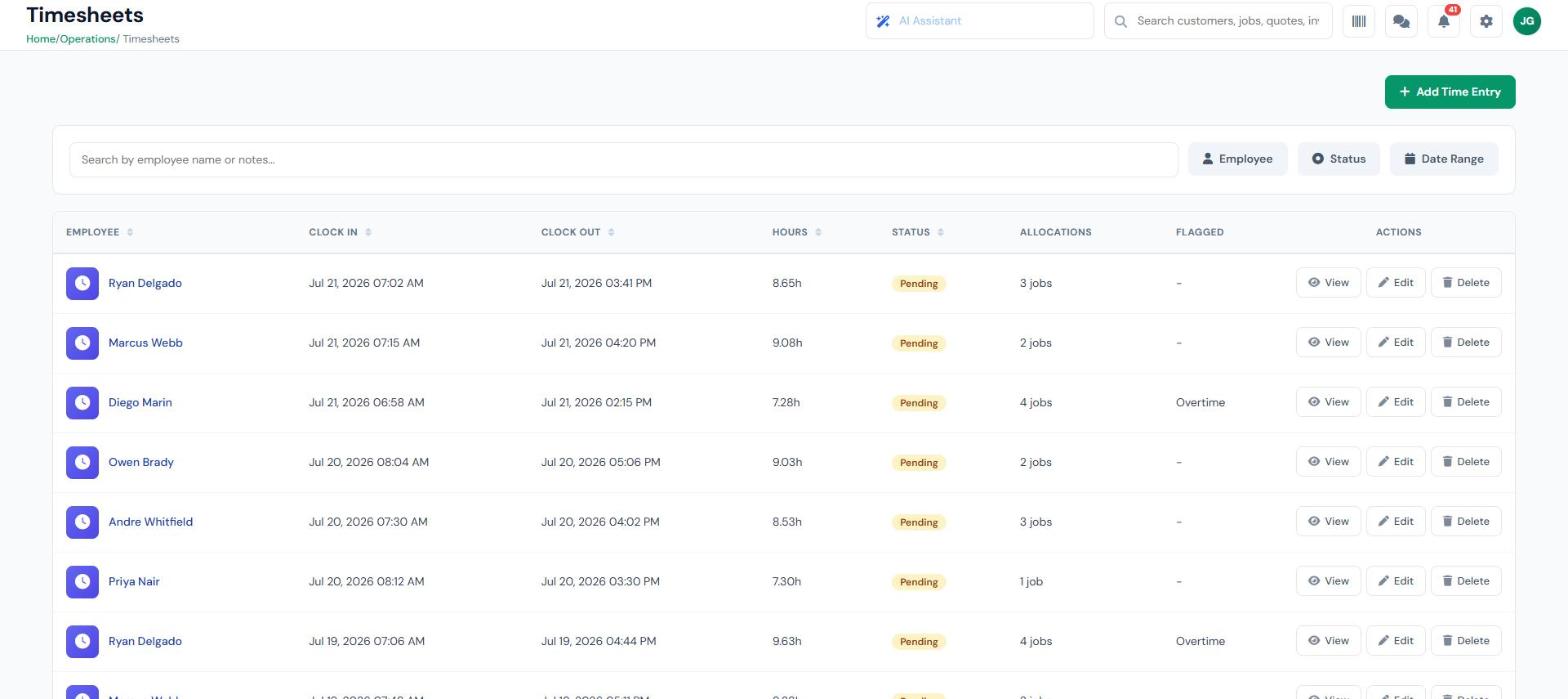1568x699 pixels.
Task: View Diego Marin's time entry
Action: [1328, 402]
